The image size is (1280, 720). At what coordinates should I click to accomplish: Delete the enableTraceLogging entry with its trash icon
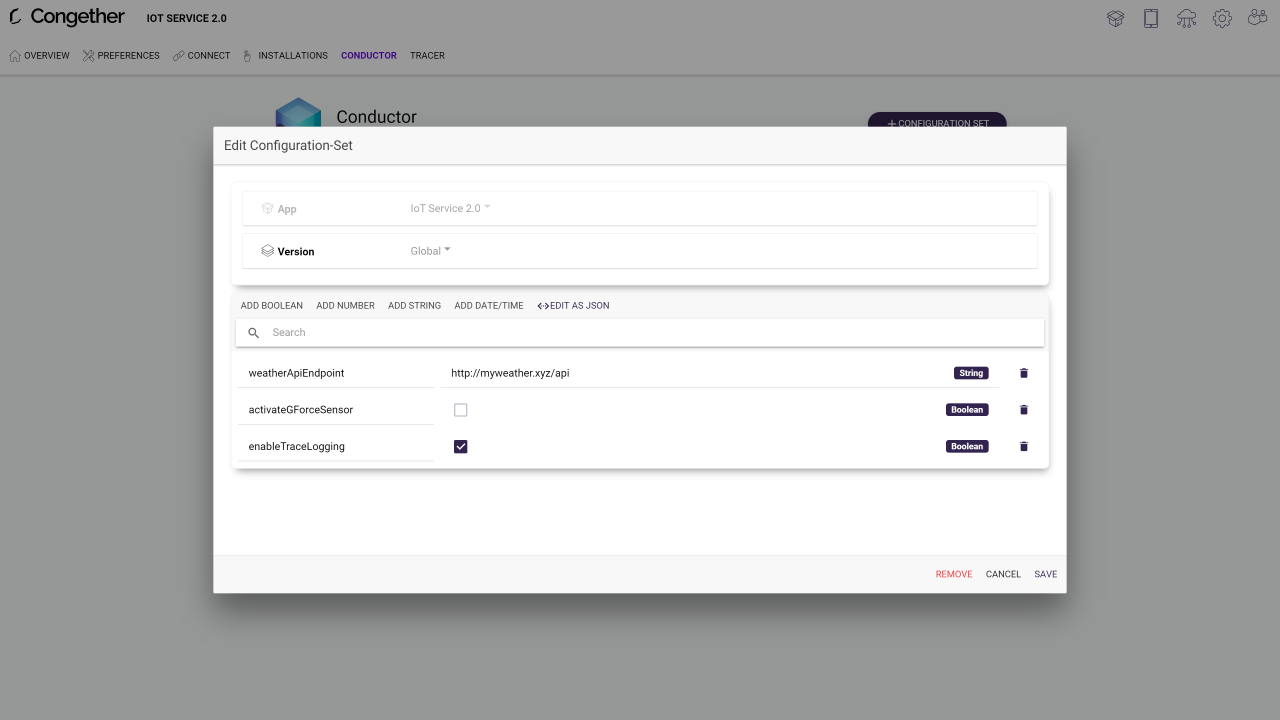coord(1023,446)
